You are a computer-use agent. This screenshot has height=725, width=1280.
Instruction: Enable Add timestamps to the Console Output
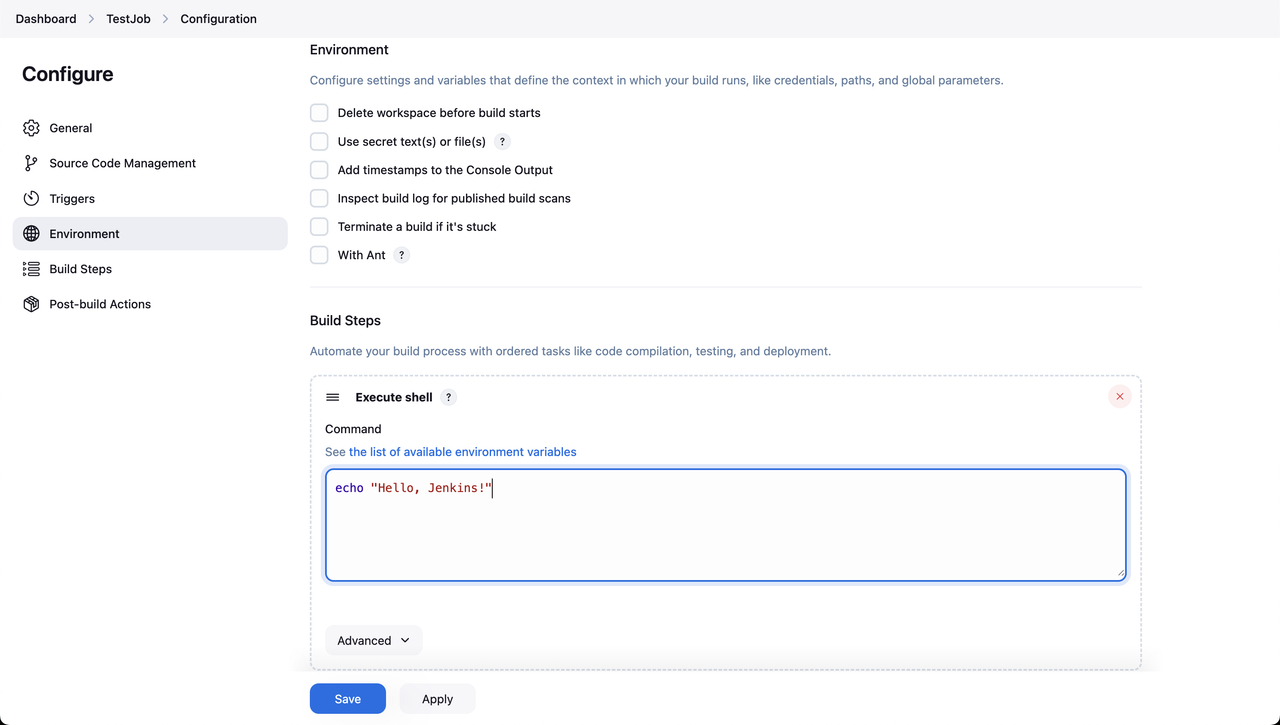[319, 170]
